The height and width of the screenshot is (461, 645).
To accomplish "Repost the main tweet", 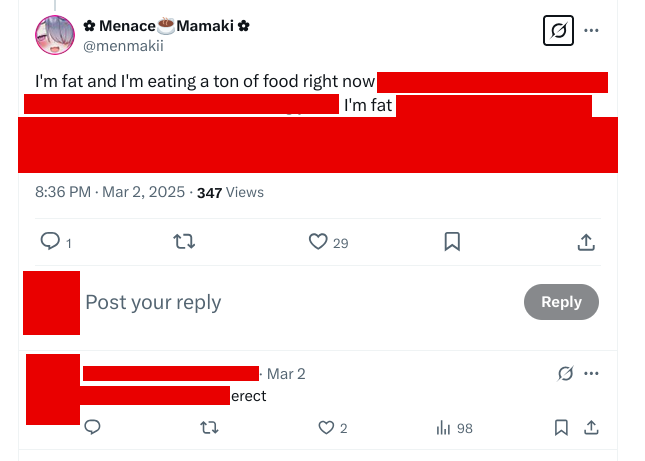I will (184, 241).
